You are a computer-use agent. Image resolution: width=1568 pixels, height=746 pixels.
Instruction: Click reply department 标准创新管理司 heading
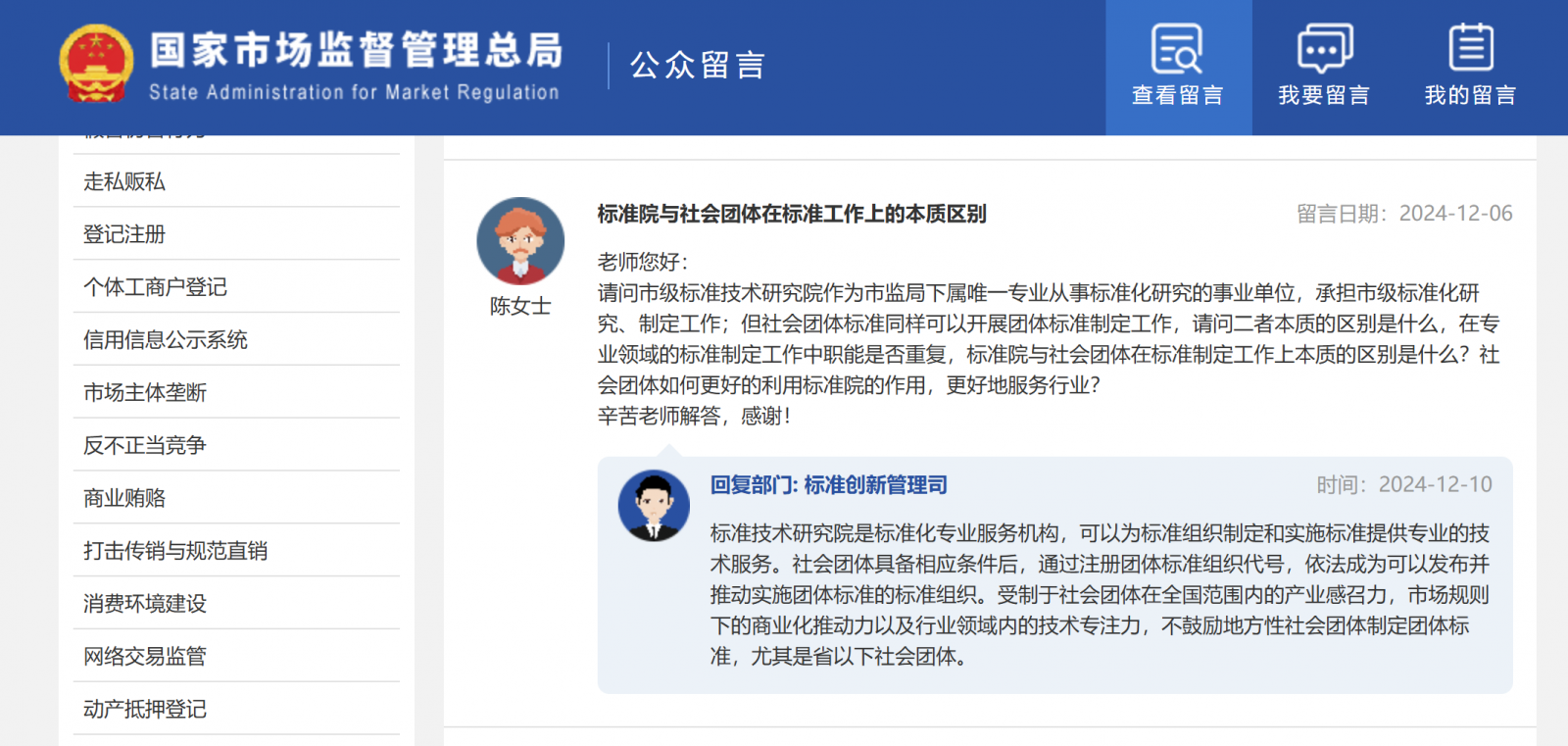pos(829,485)
